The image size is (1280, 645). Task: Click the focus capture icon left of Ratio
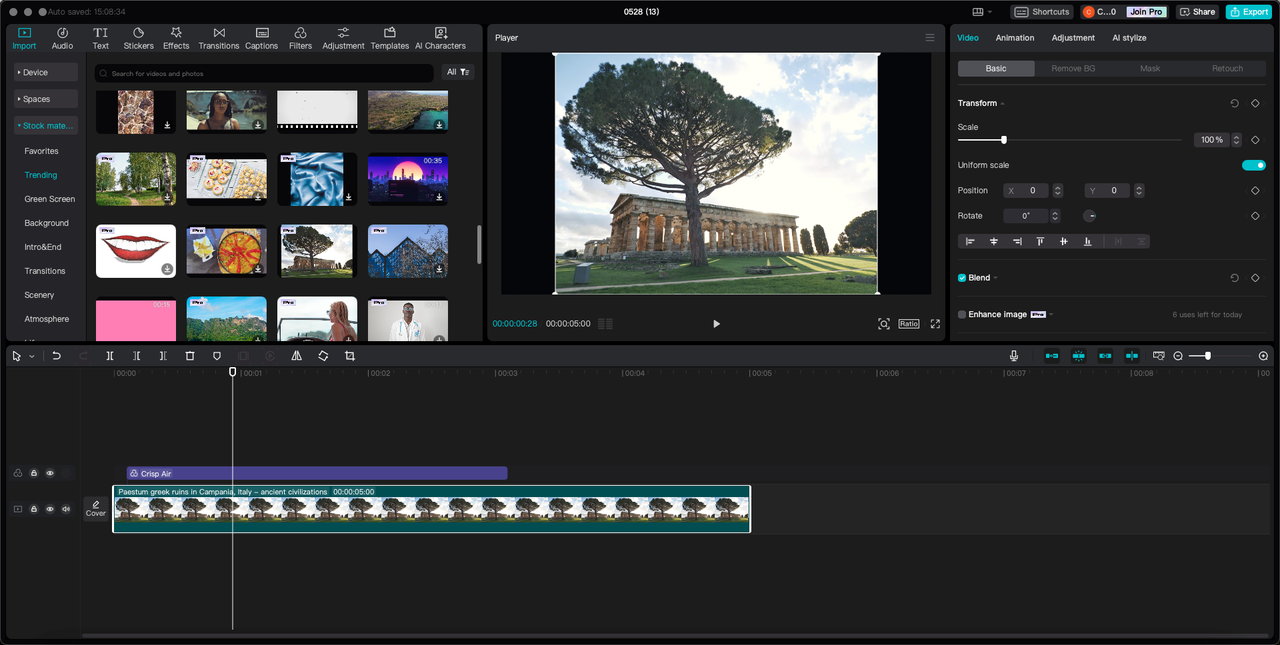(x=884, y=324)
